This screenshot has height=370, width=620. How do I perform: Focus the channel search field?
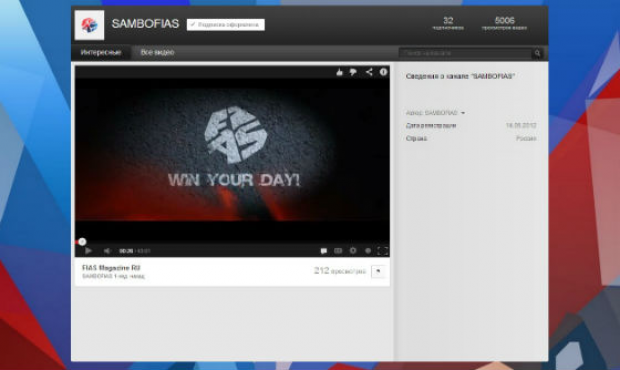[x=465, y=53]
